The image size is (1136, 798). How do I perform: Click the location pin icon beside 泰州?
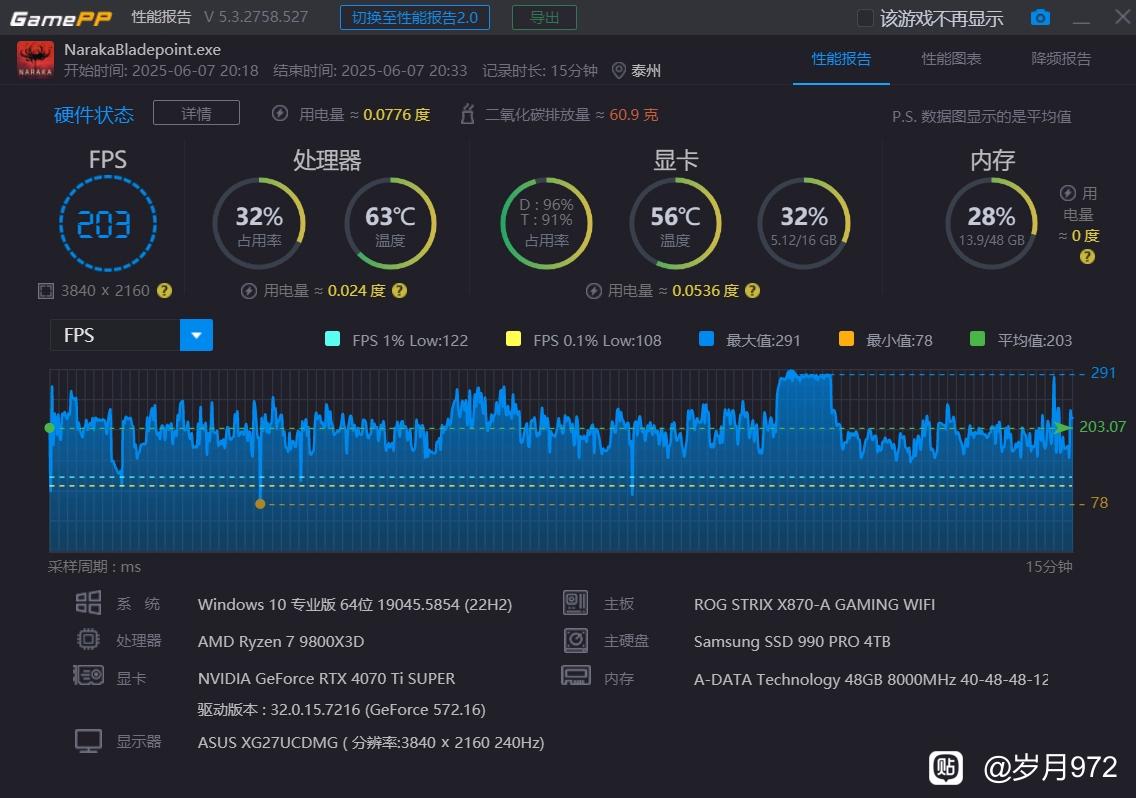click(x=619, y=70)
